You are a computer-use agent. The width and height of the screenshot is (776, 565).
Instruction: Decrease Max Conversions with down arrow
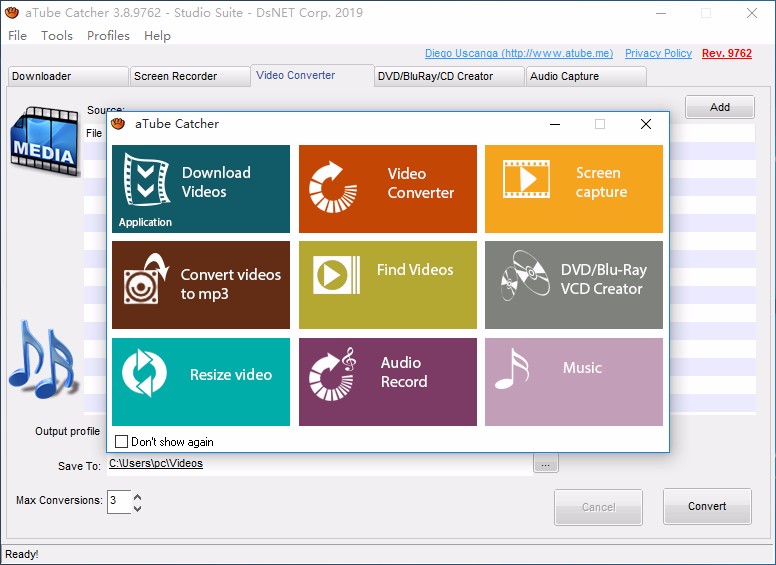[x=138, y=508]
